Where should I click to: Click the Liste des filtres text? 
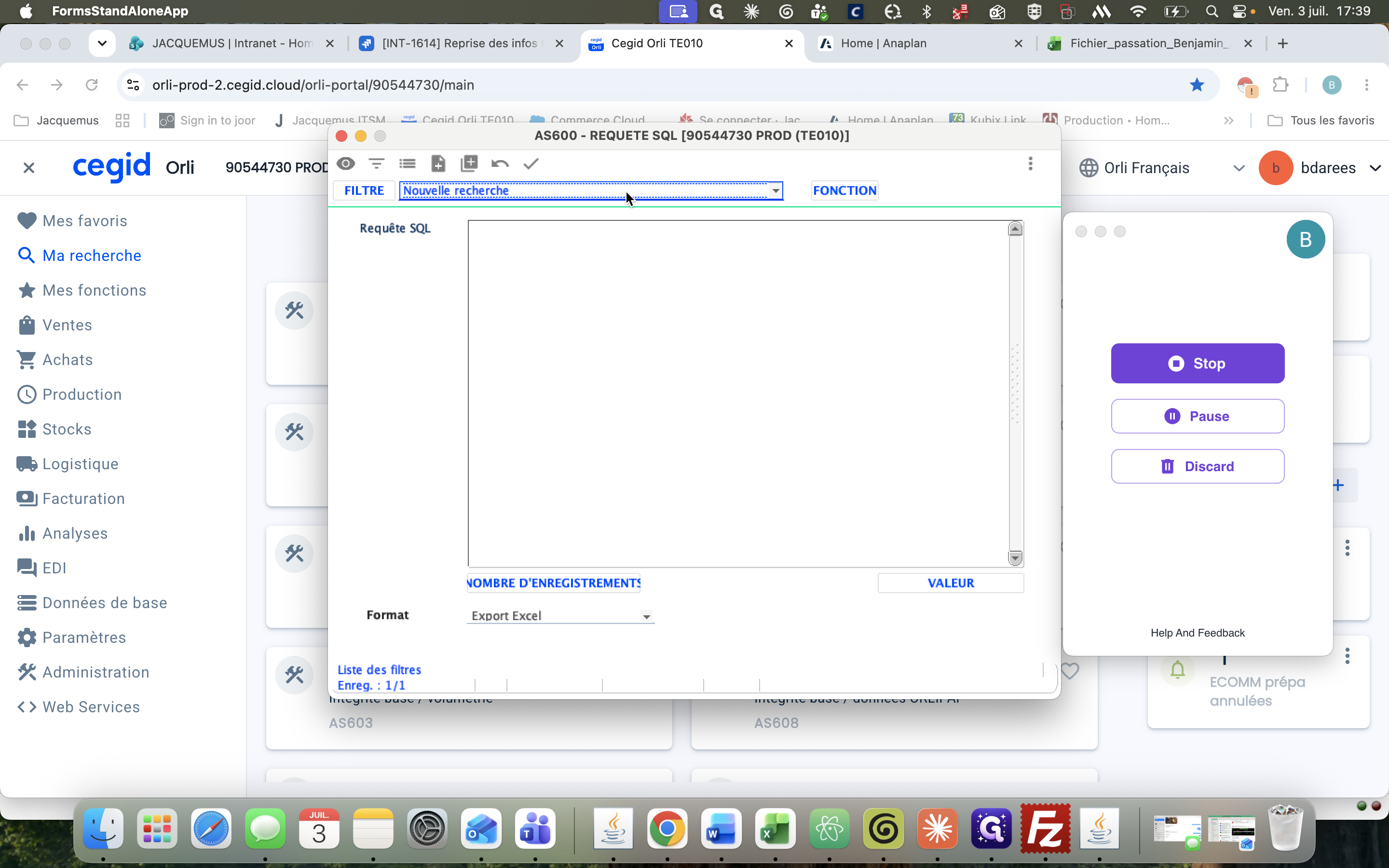[x=380, y=670]
